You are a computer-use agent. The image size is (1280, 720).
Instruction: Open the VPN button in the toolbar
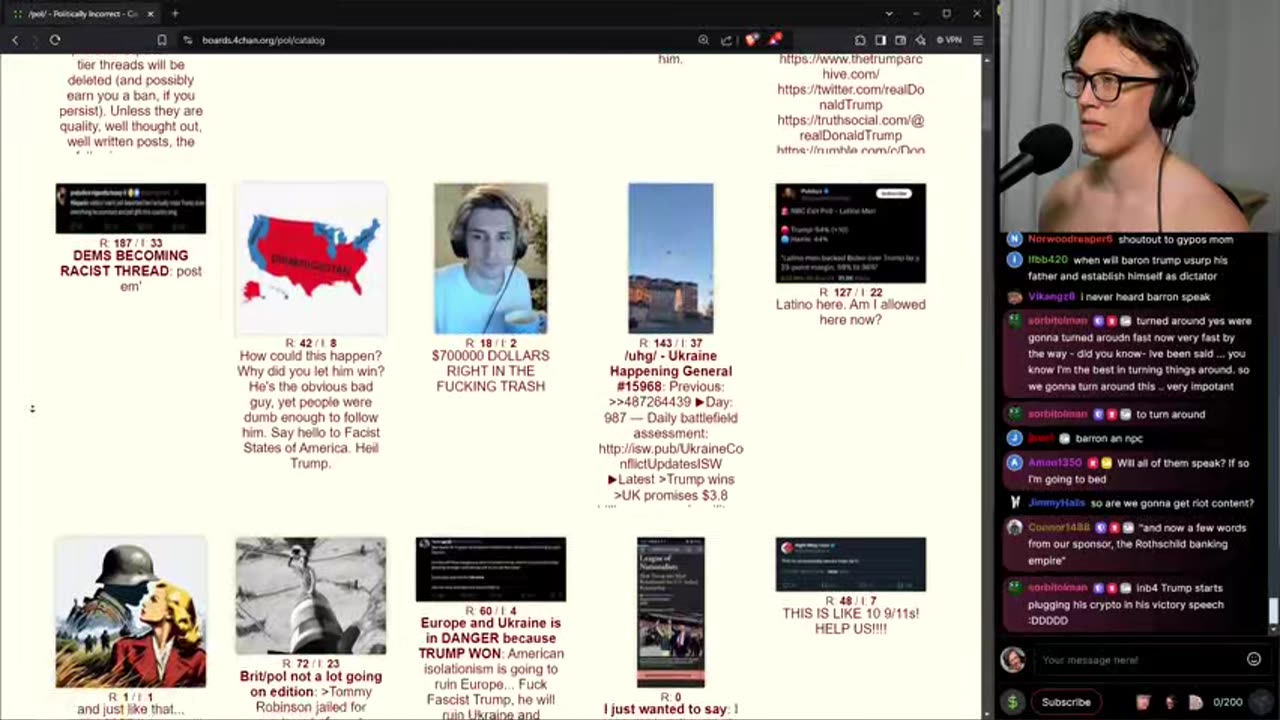[949, 40]
